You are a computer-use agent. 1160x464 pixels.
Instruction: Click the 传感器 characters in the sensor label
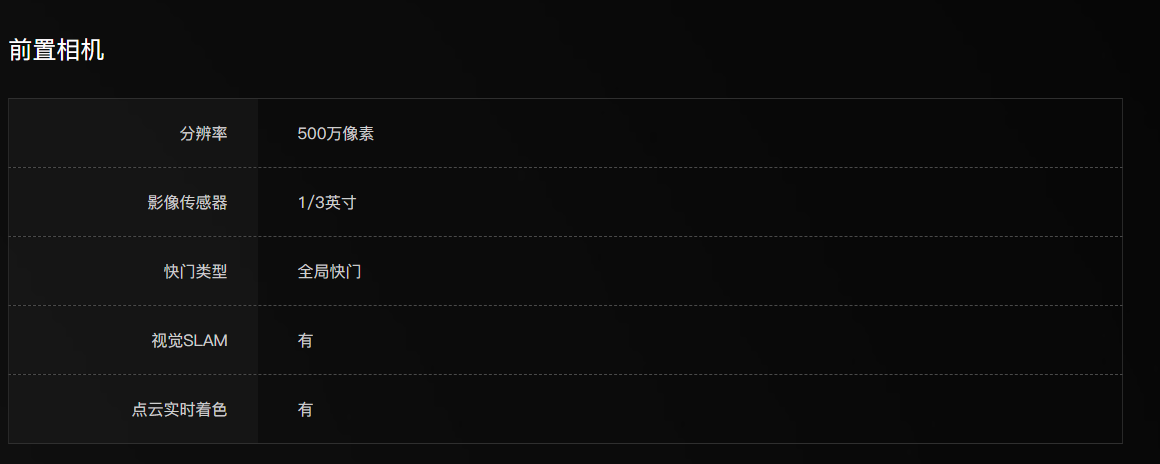[x=203, y=203]
